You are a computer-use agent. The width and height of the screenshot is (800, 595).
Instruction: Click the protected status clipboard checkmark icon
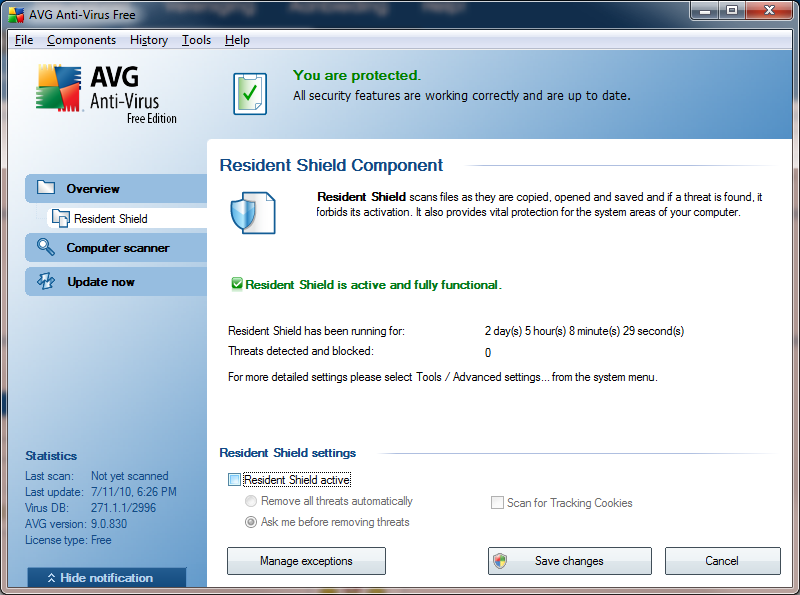pos(250,93)
